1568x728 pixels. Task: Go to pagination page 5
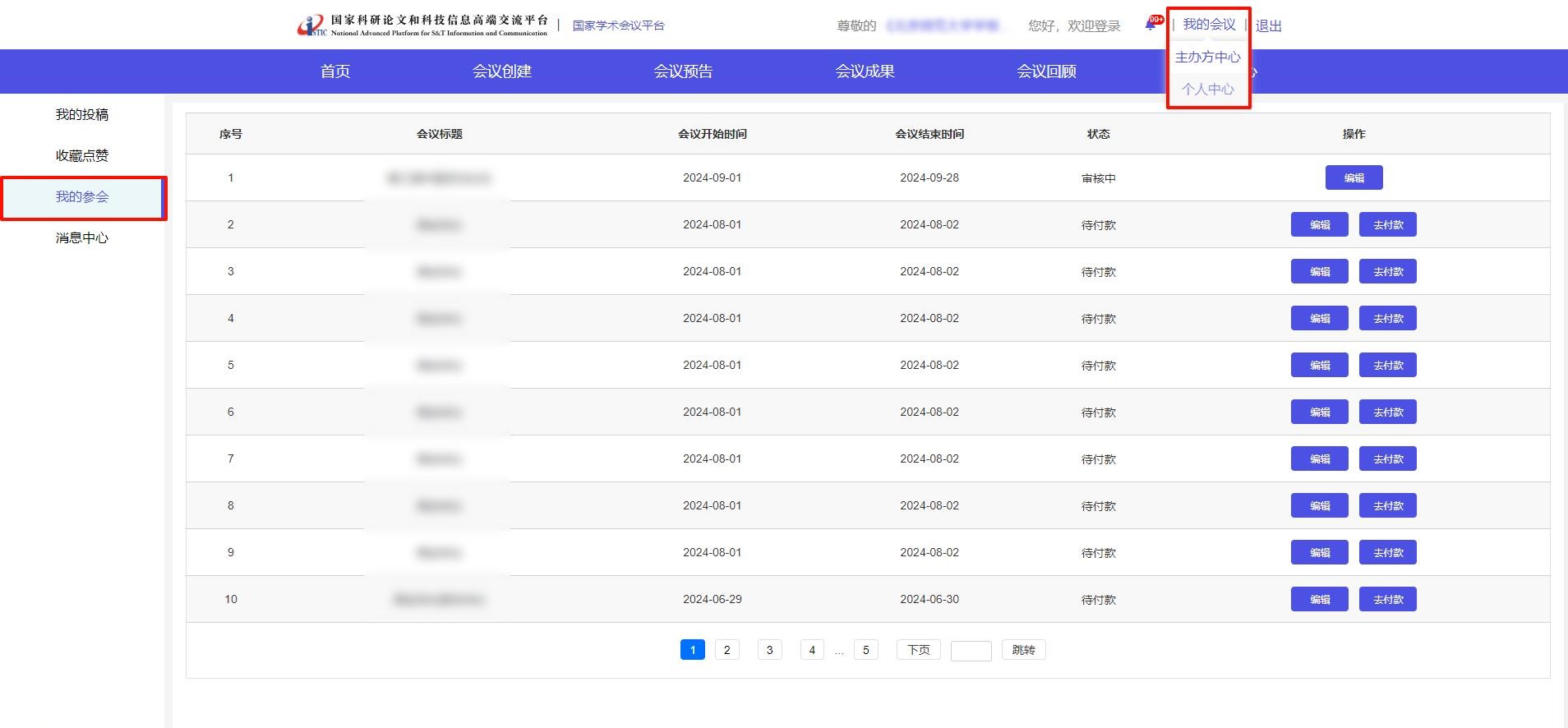click(x=866, y=650)
